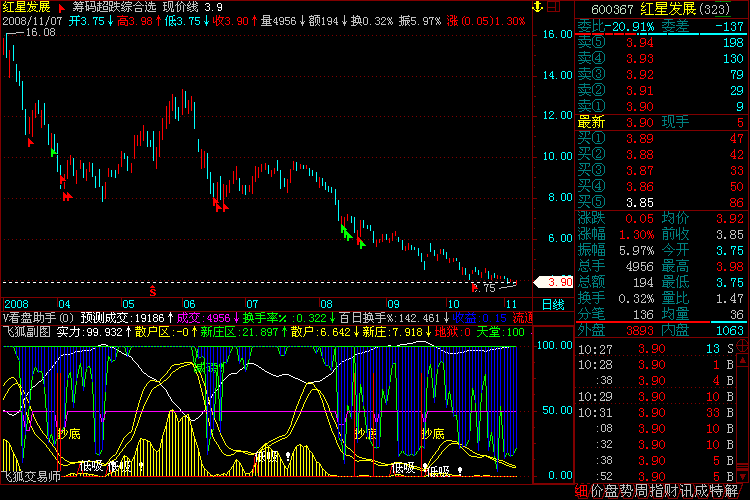Click the 2008/11/07 date in the header
The image size is (750, 500).
32,22
